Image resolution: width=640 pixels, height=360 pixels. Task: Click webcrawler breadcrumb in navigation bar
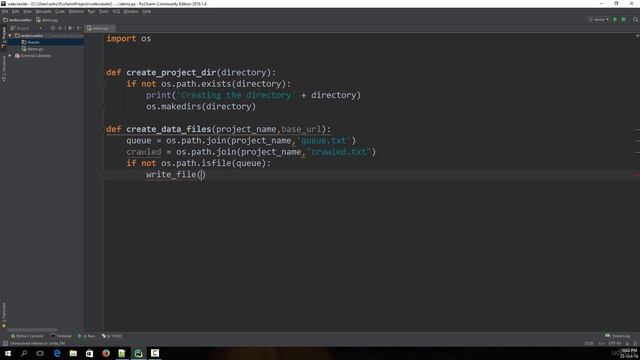(x=18, y=20)
